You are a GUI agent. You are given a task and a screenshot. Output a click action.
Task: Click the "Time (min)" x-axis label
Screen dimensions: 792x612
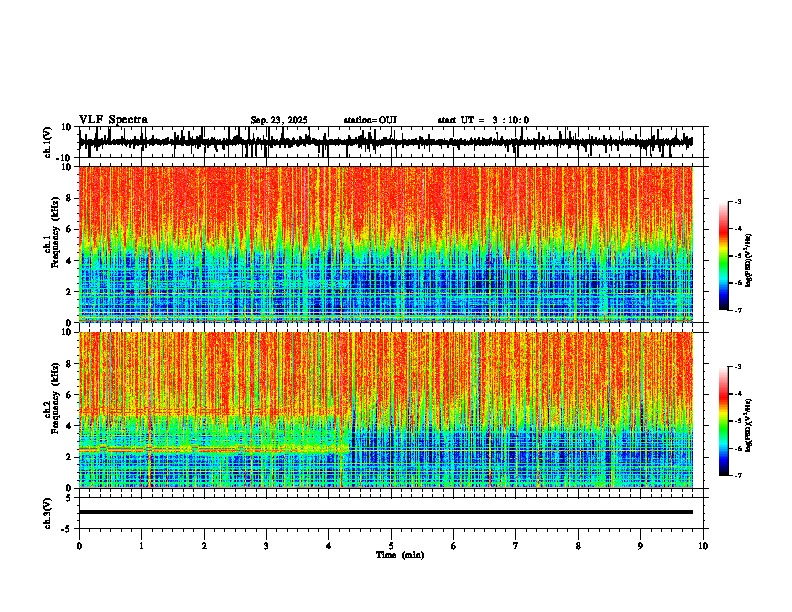pos(400,555)
